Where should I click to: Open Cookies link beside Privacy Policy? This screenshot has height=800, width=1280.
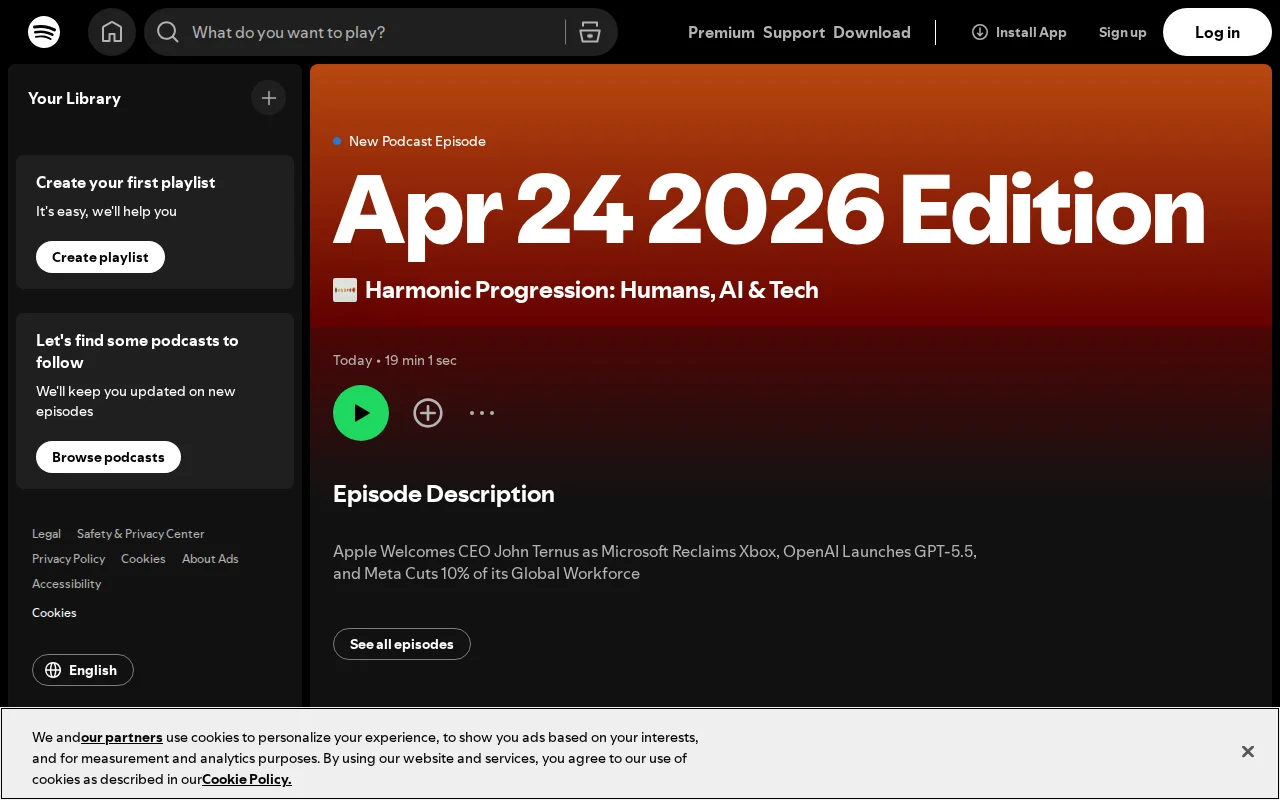tap(143, 559)
